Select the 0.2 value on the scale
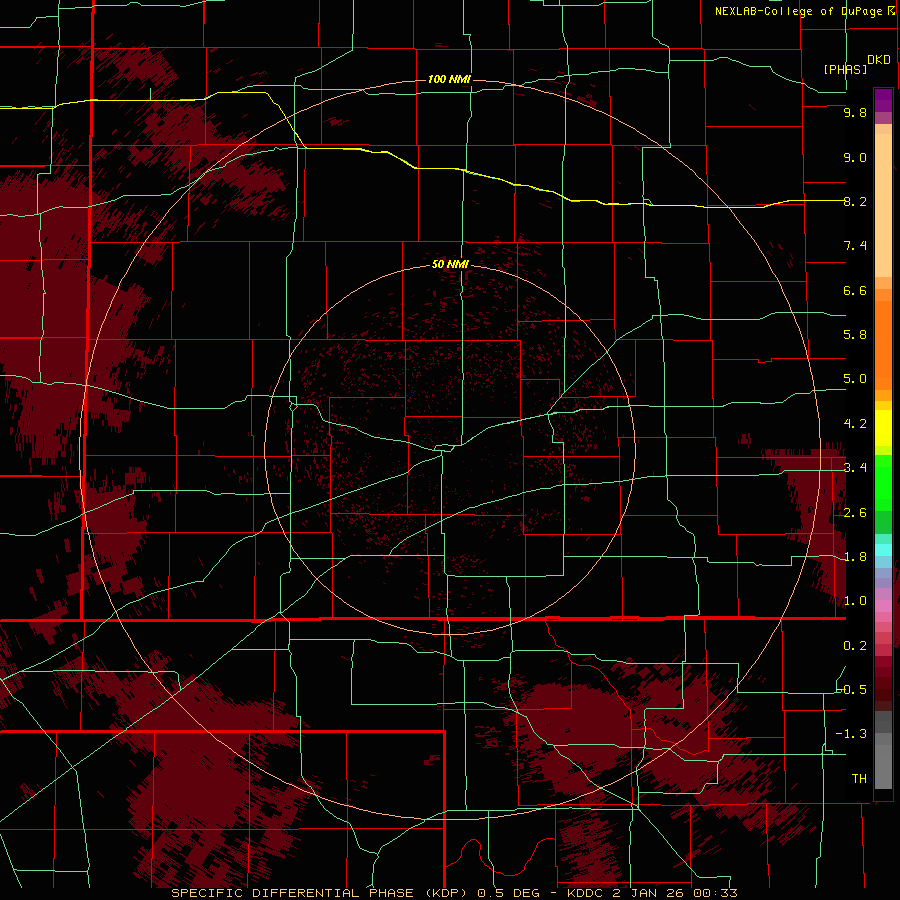Screen dimensions: 900x900 tap(855, 646)
